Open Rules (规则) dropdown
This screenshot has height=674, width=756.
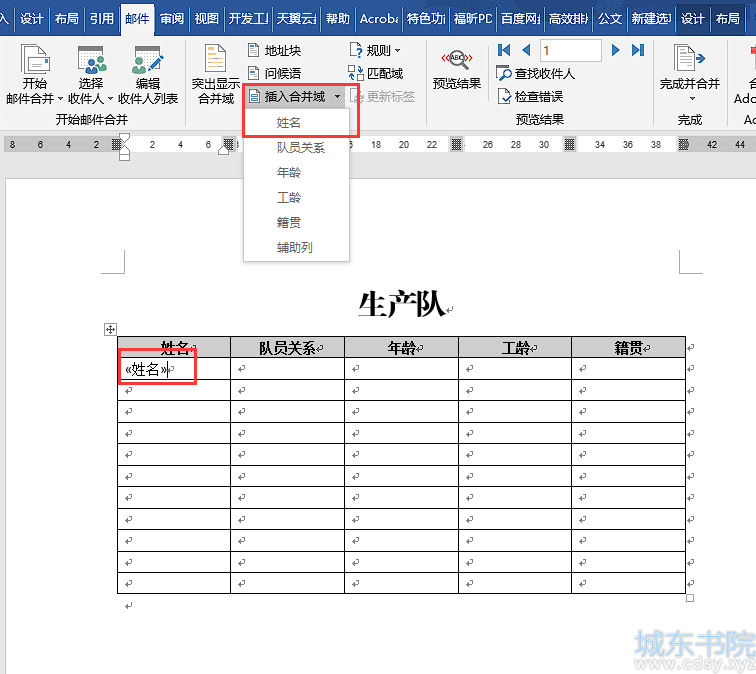[x=376, y=50]
